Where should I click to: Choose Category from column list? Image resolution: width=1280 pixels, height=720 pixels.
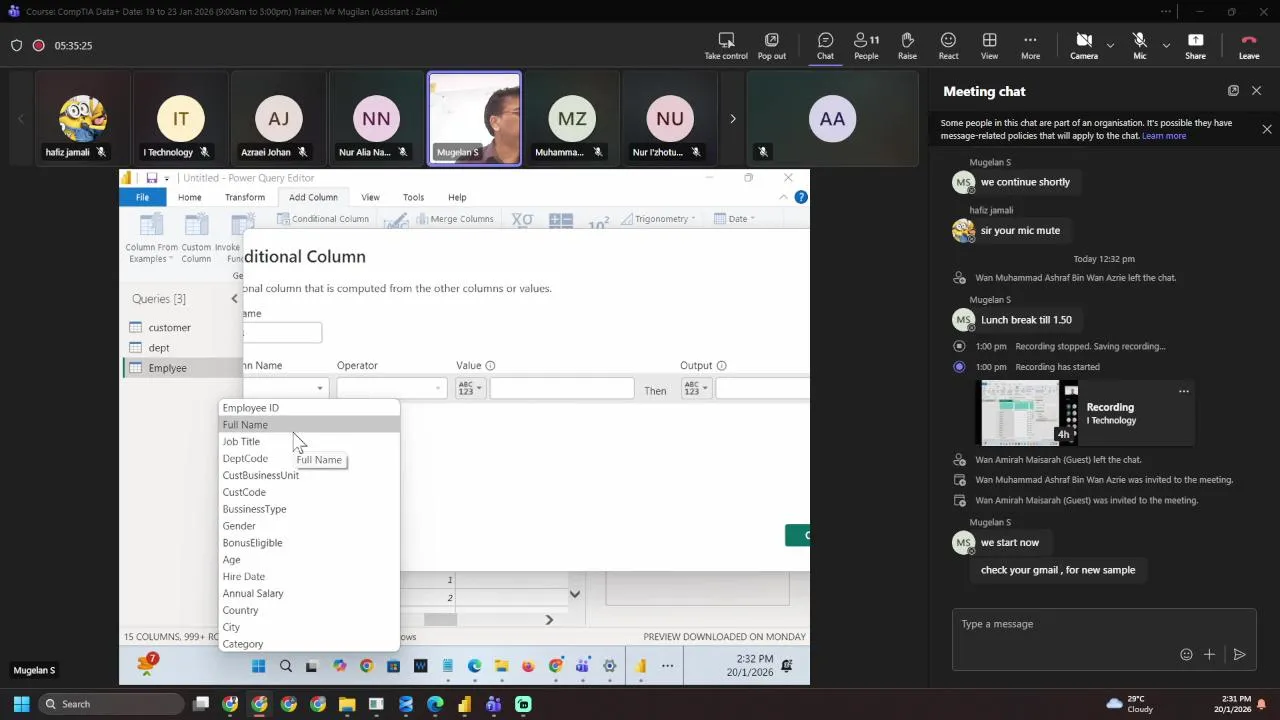coord(309,644)
